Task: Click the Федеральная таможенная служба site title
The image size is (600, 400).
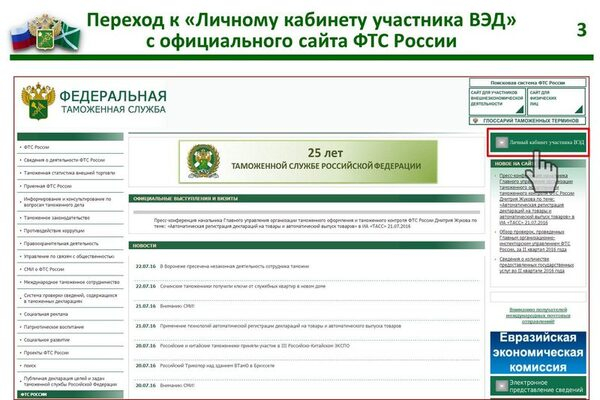Action: coord(113,102)
